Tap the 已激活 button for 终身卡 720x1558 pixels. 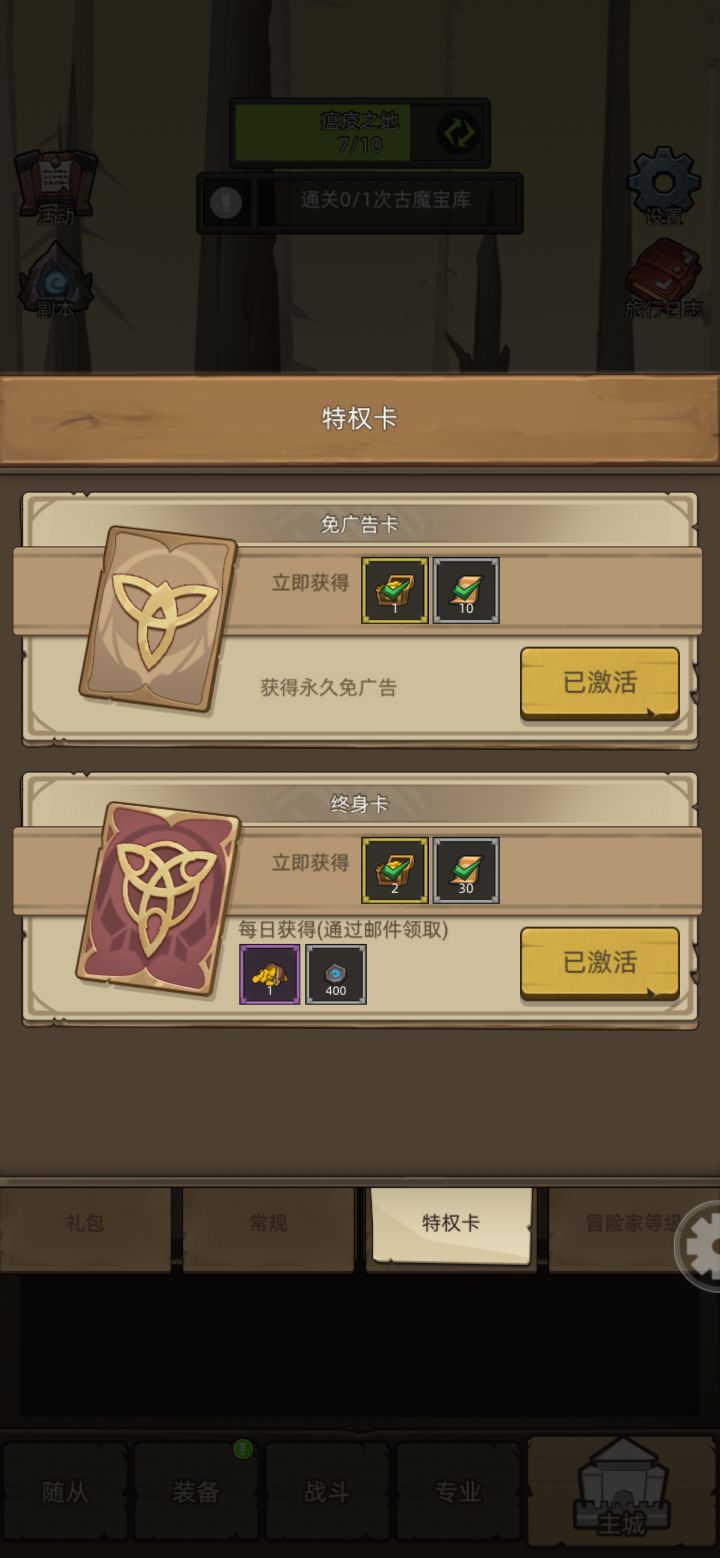click(600, 963)
